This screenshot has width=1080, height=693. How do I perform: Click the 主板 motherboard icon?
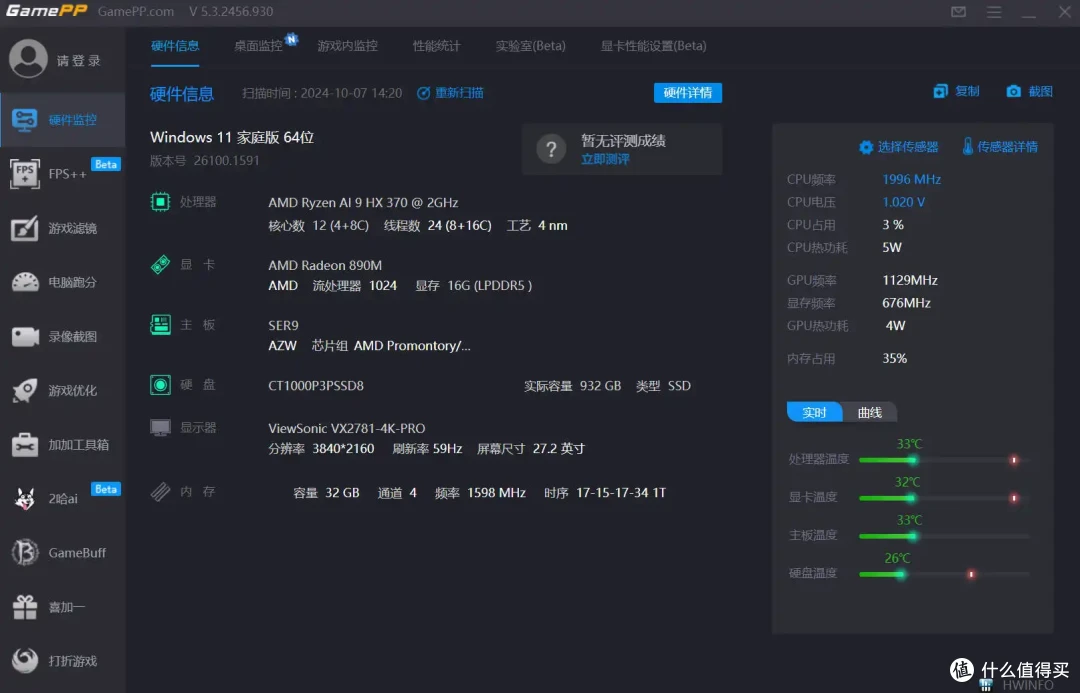tap(160, 324)
